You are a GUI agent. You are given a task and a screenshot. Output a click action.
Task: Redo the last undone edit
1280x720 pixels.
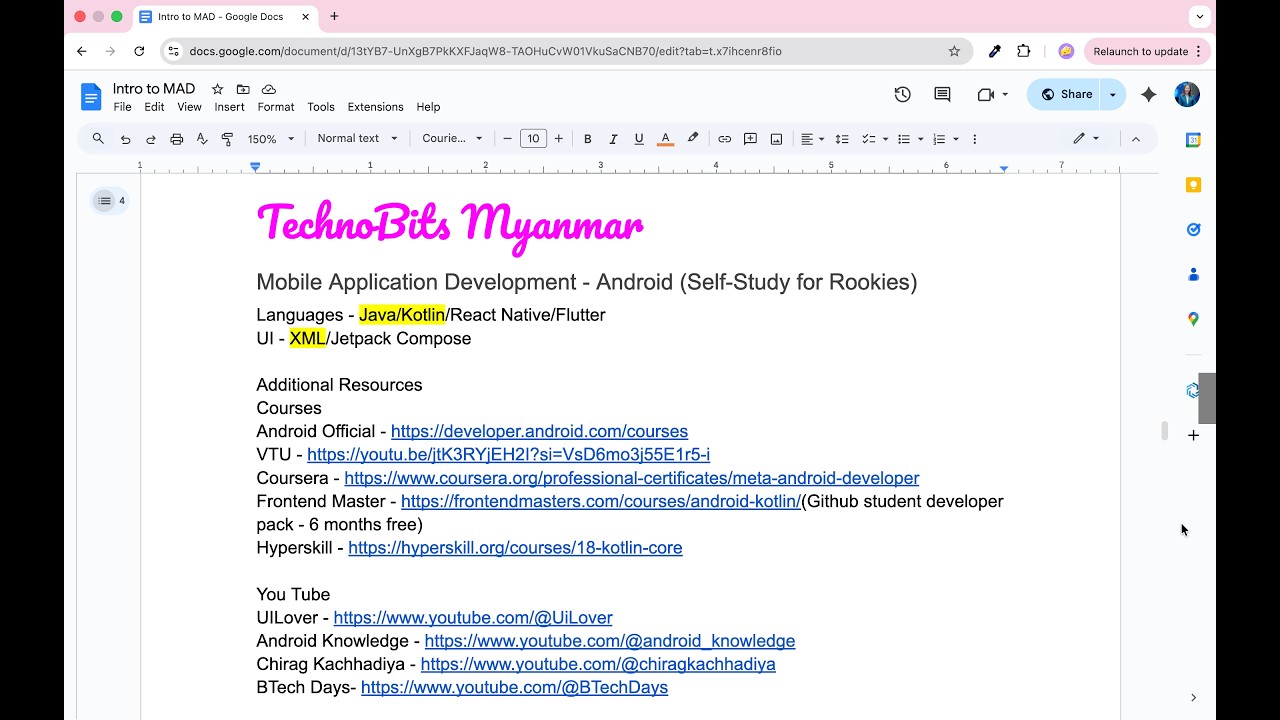point(151,139)
